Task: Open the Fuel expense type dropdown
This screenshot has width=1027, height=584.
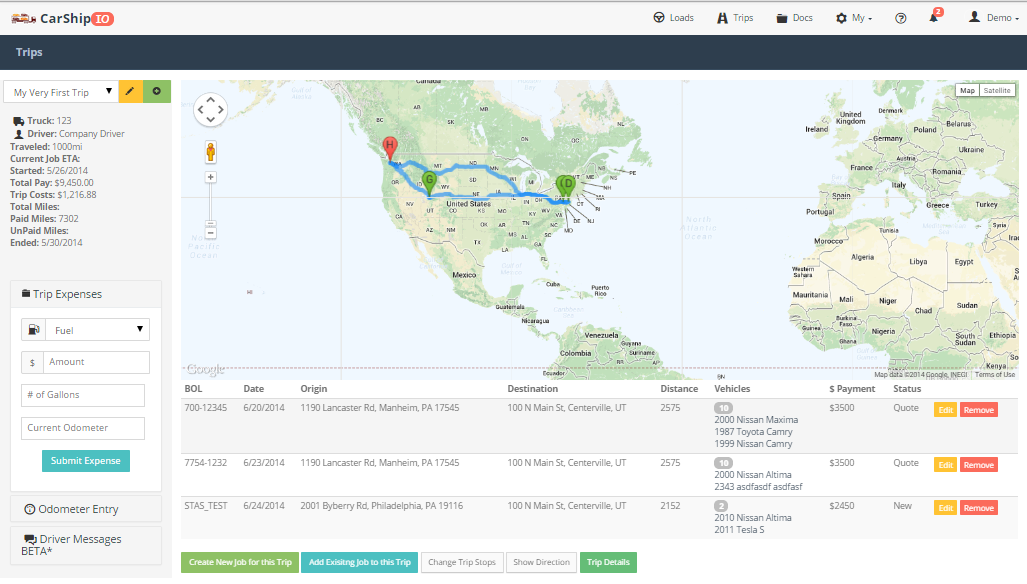Action: (x=96, y=330)
